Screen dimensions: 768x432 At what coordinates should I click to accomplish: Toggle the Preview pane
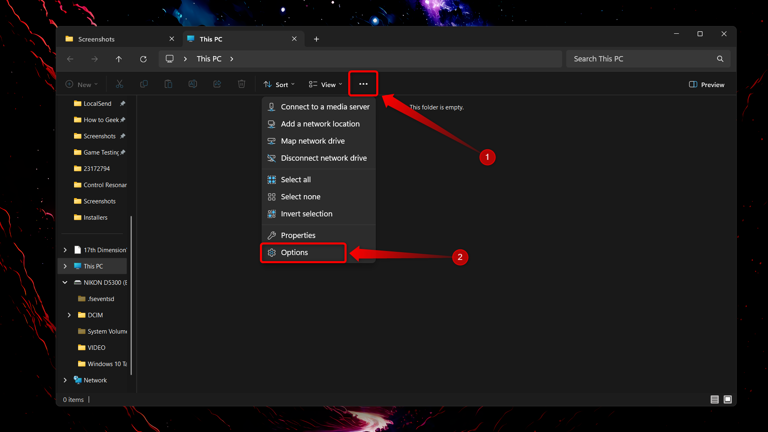pyautogui.click(x=706, y=84)
